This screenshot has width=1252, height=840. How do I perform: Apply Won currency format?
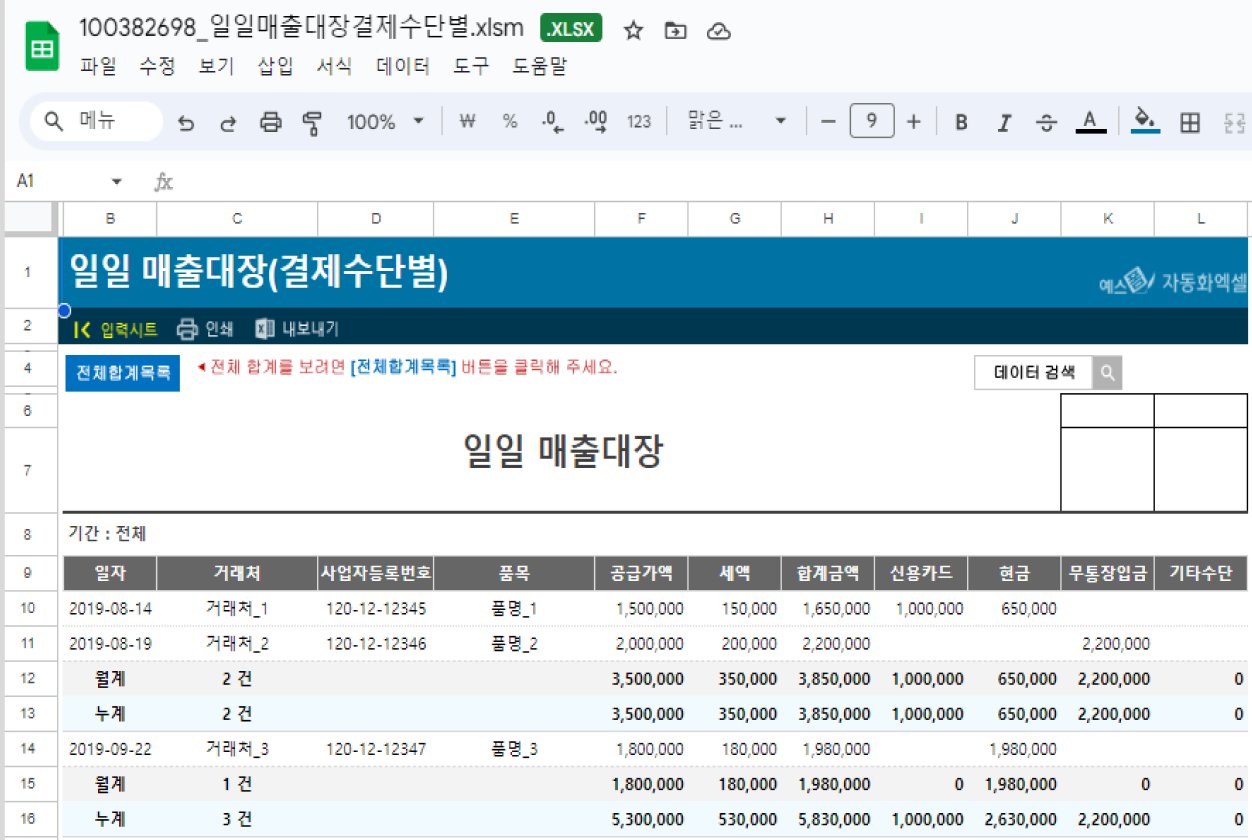coord(467,122)
